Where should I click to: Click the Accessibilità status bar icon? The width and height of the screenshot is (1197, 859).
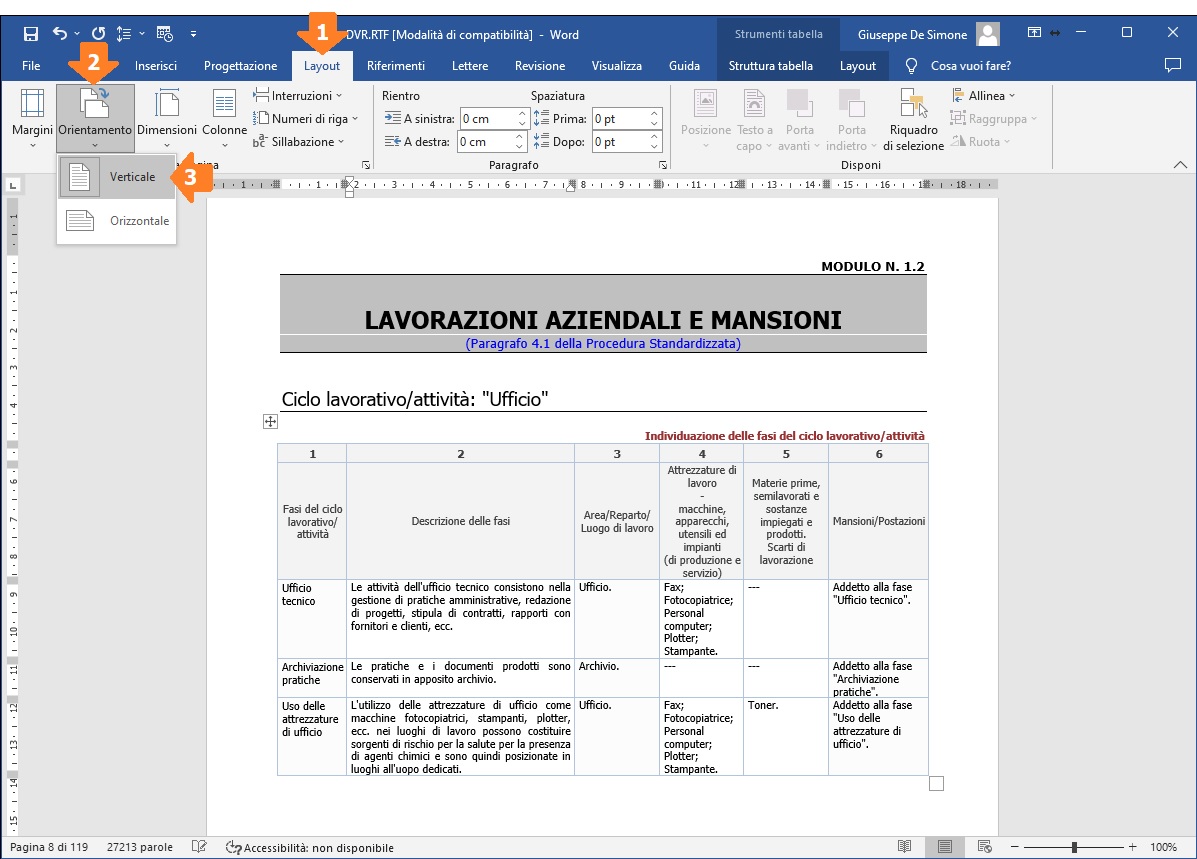pyautogui.click(x=234, y=847)
